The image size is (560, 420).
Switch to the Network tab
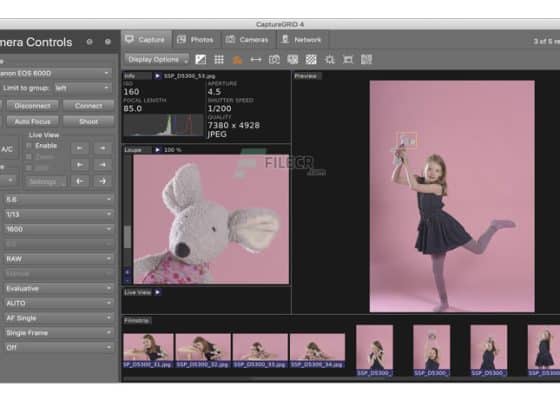301,39
